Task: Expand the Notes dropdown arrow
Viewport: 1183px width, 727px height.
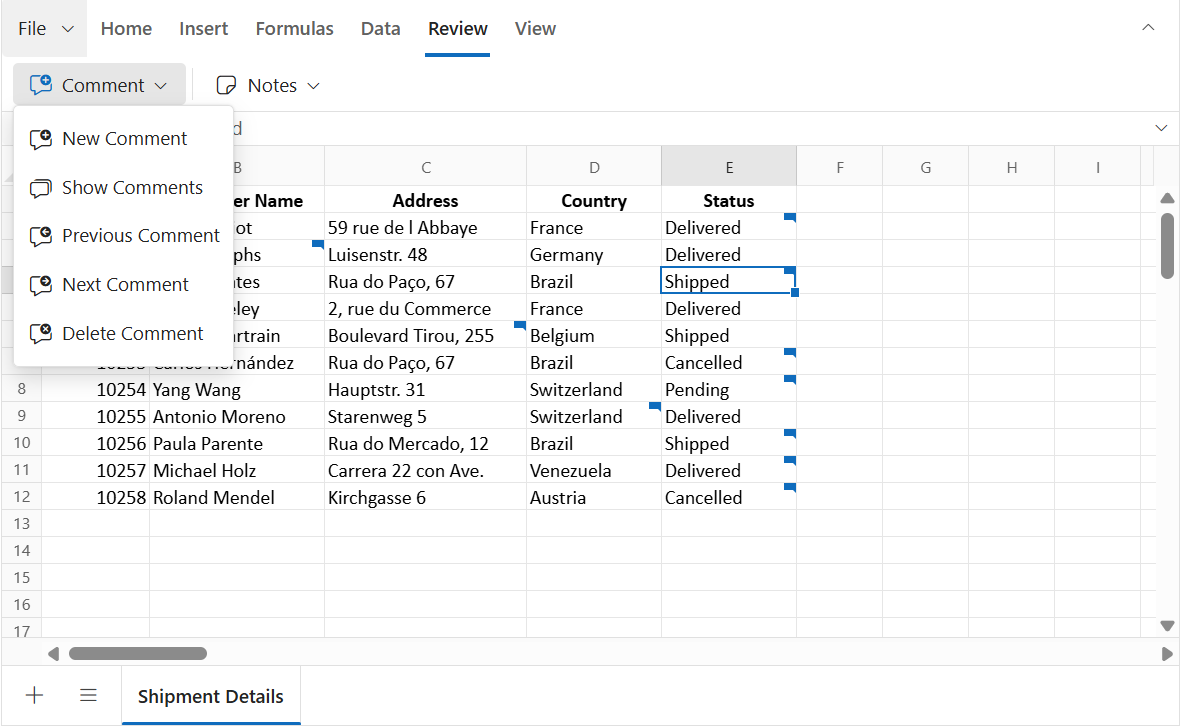Action: point(314,86)
